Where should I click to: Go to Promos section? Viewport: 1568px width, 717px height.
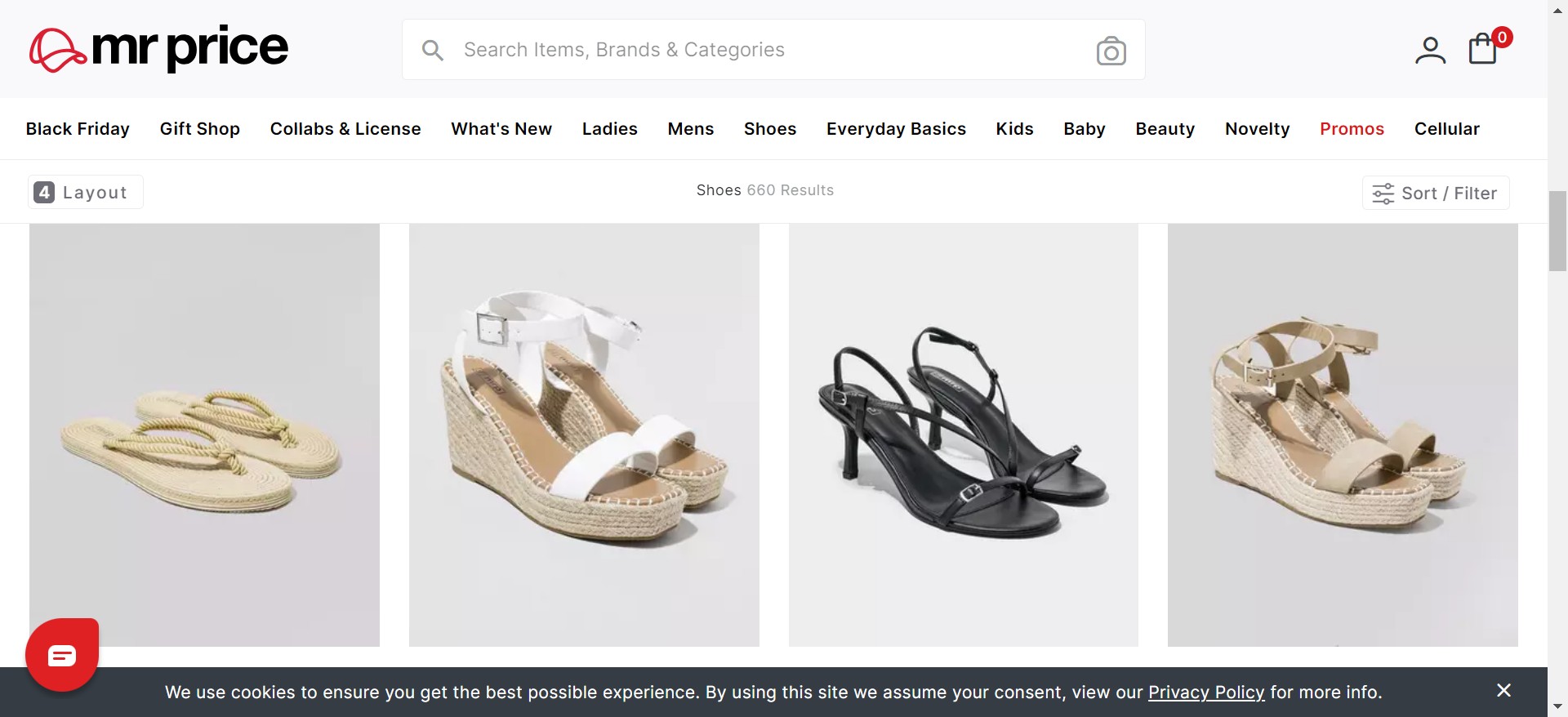point(1352,129)
